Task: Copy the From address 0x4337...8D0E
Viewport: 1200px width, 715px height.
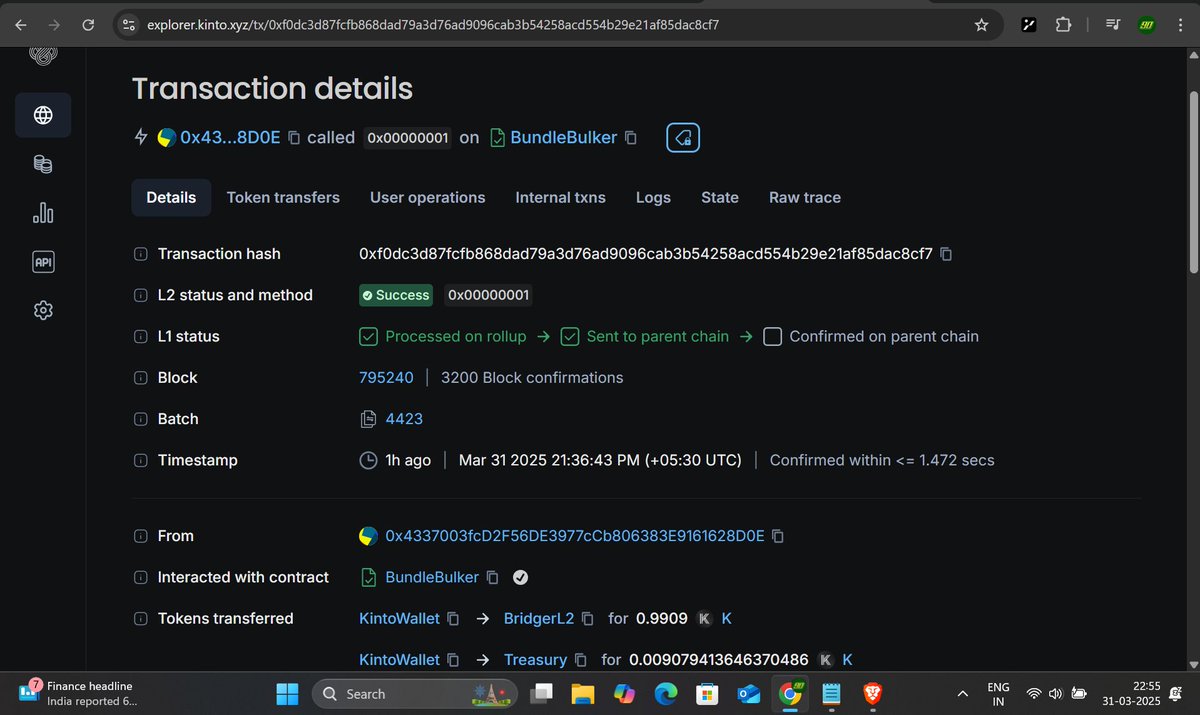Action: pyautogui.click(x=778, y=536)
